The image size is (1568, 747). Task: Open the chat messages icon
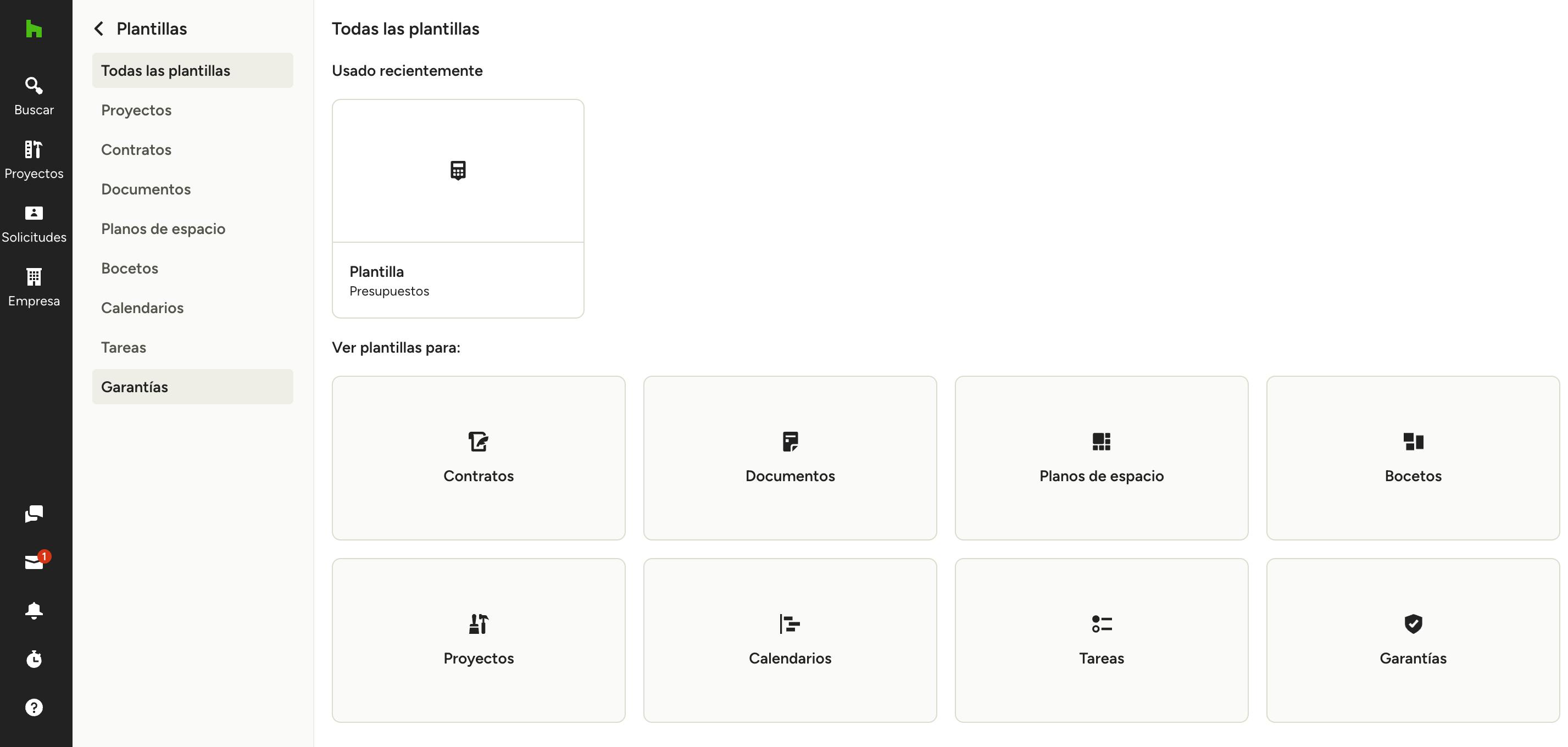pyautogui.click(x=34, y=514)
